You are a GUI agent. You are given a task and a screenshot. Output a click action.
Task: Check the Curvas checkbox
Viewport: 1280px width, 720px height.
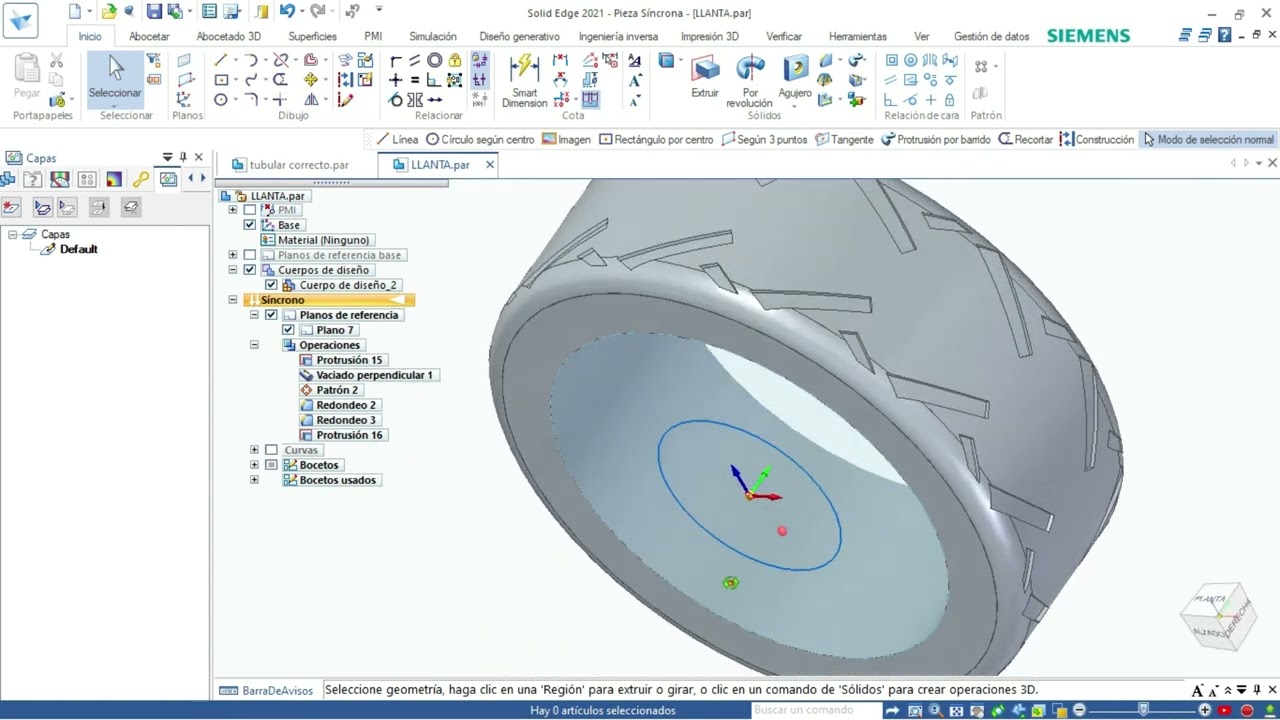tap(271, 450)
